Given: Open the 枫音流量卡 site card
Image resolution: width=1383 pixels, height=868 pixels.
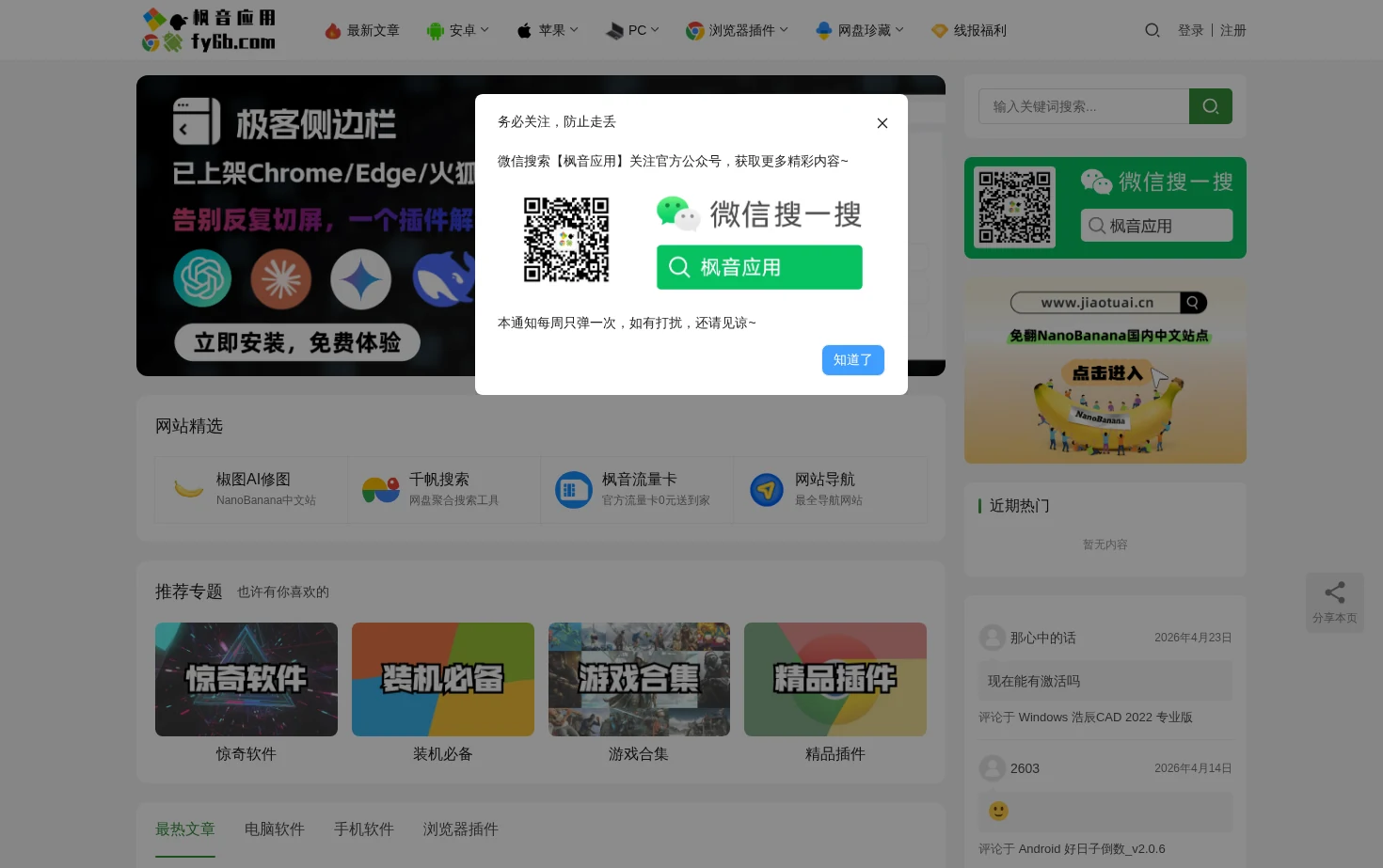Looking at the screenshot, I should pyautogui.click(x=637, y=490).
